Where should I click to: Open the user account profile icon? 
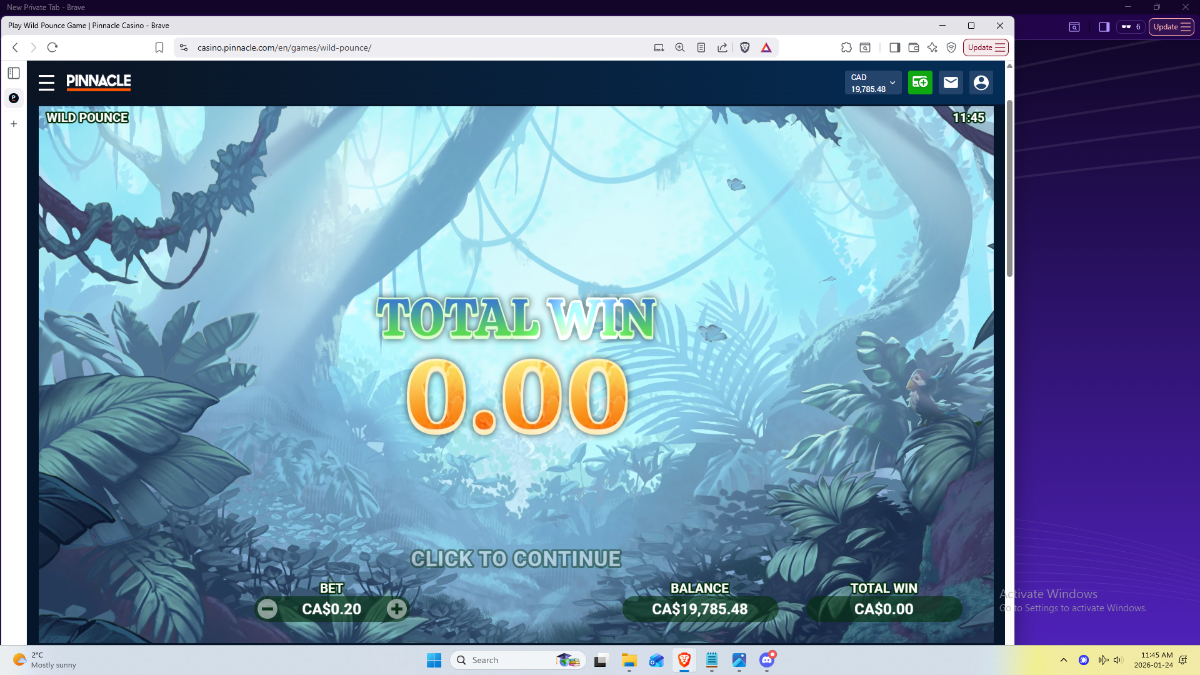tap(981, 83)
